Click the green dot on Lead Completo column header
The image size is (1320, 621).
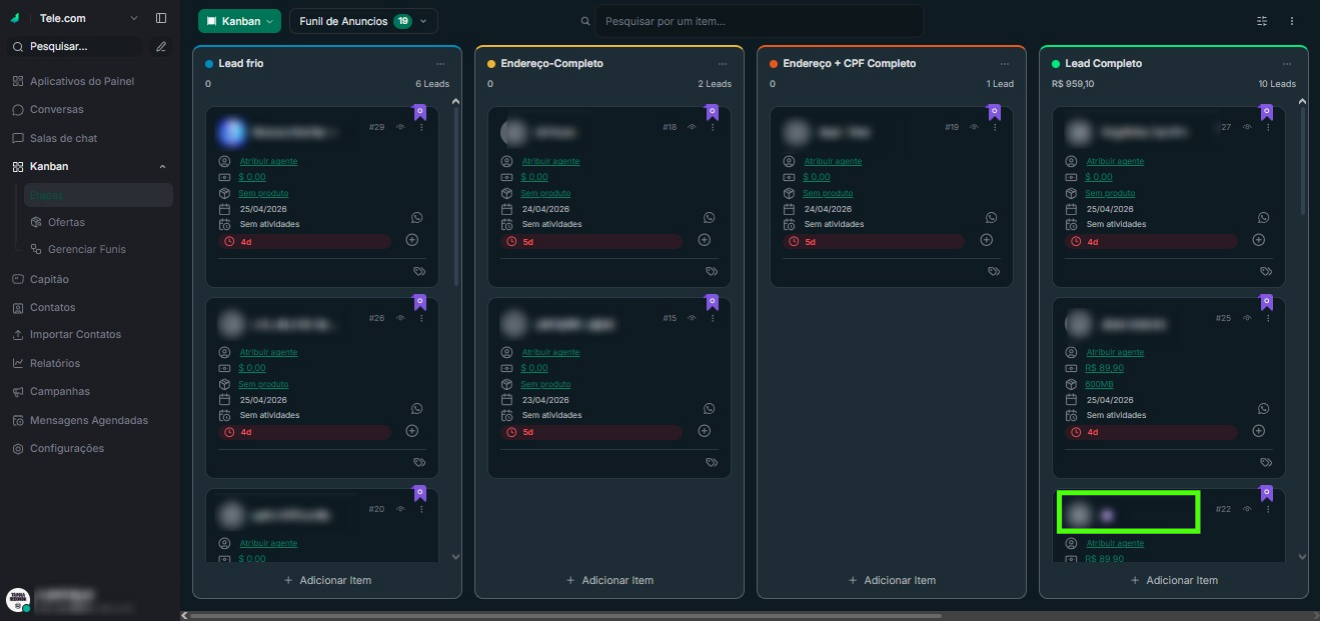pyautogui.click(x=1057, y=63)
